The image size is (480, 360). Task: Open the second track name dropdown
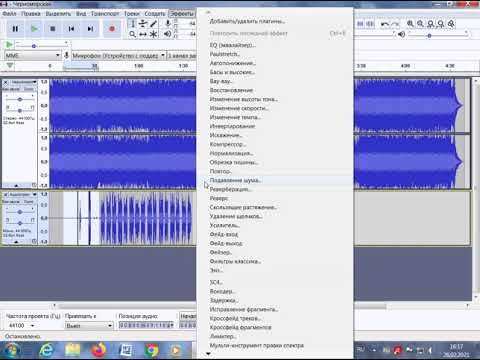[x=23, y=194]
